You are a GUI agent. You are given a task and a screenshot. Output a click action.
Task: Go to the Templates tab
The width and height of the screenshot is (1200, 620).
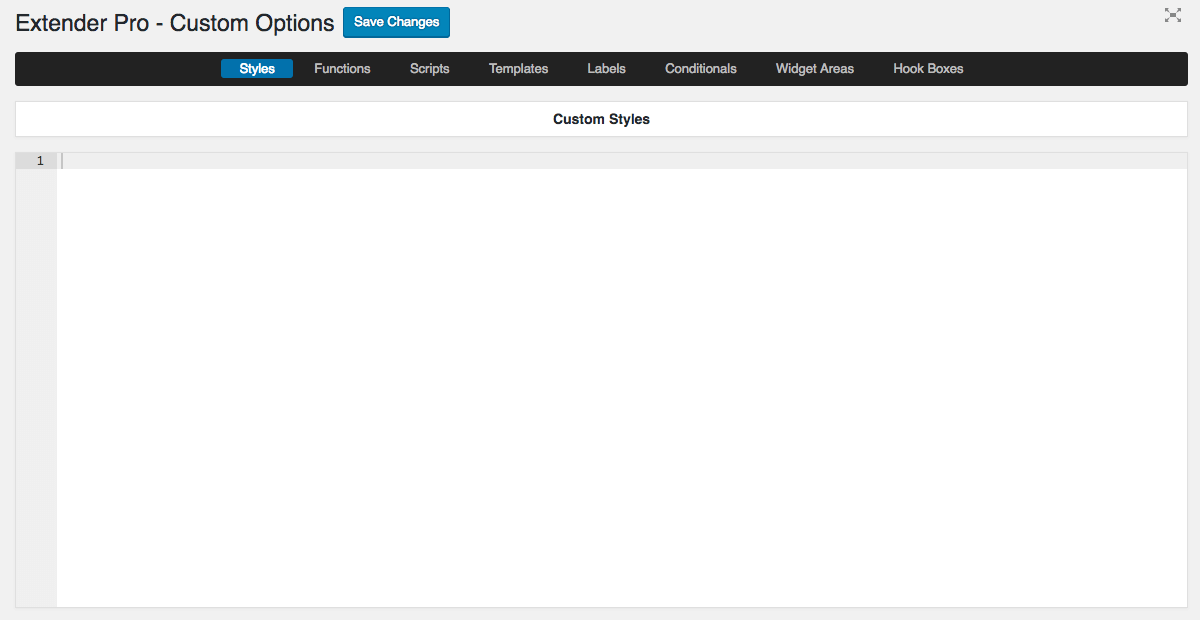[518, 69]
